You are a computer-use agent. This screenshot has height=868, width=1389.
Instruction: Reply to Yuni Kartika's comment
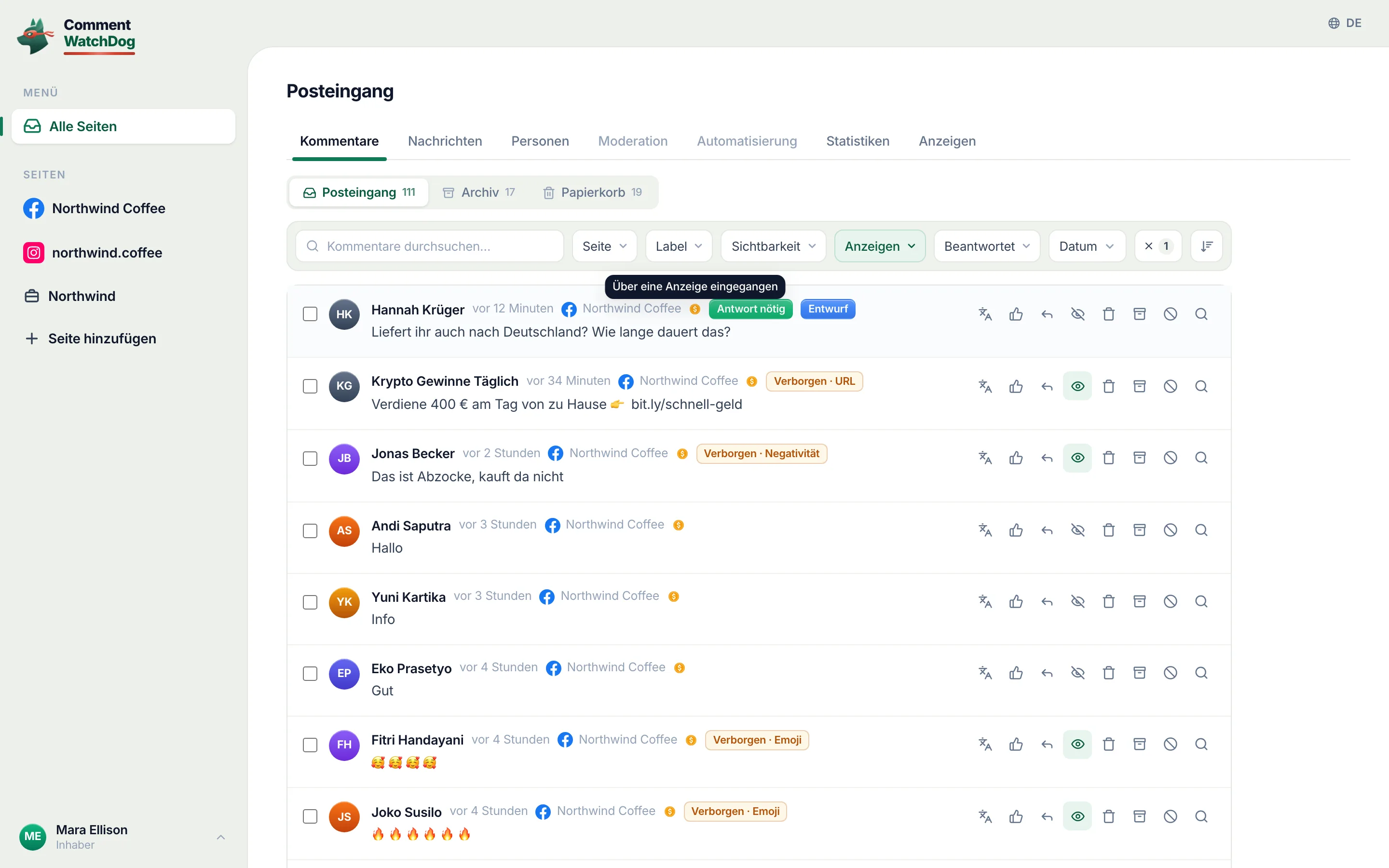(1047, 601)
